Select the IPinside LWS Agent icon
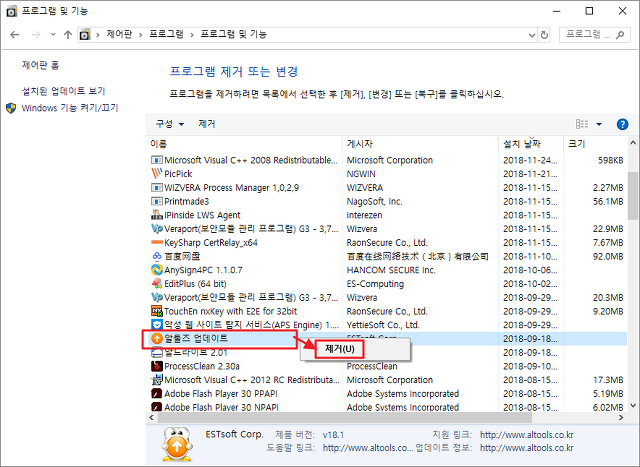The height and width of the screenshot is (467, 640). (157, 215)
